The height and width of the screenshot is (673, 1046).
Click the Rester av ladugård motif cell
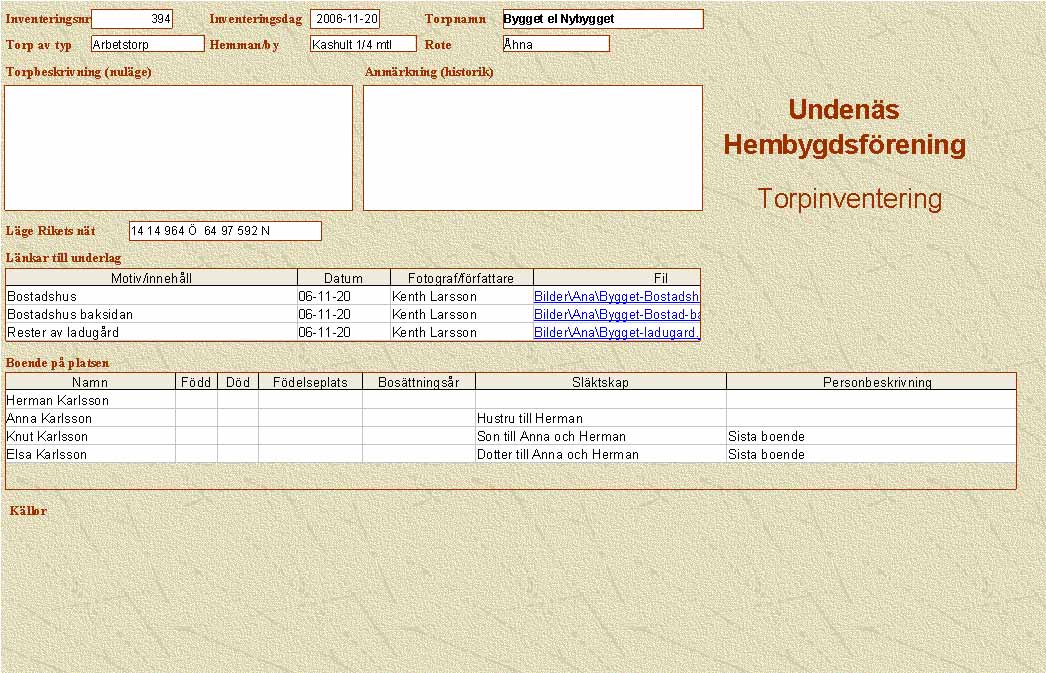click(151, 333)
